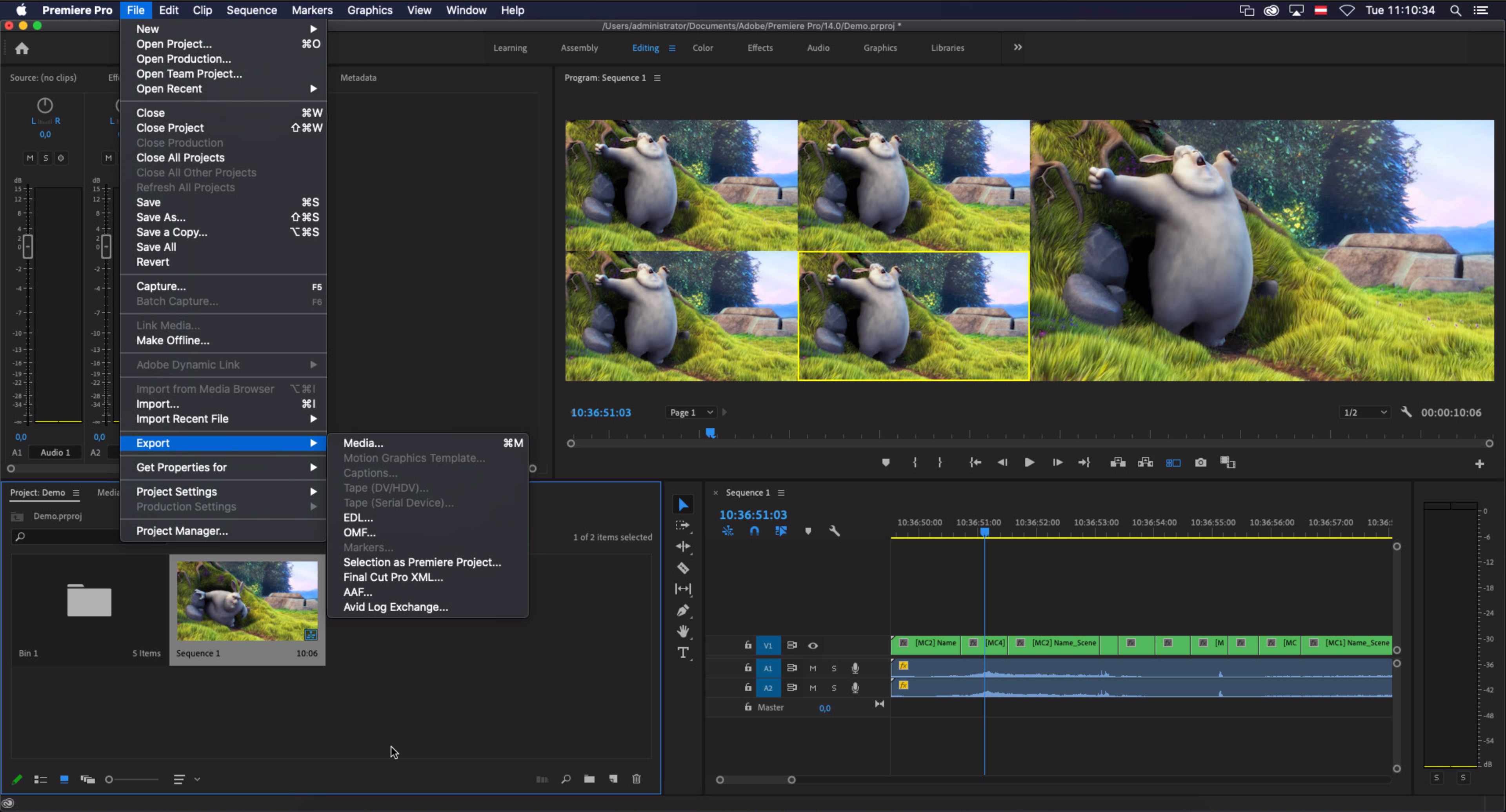Toggle Linked Selection in timeline

click(780, 531)
